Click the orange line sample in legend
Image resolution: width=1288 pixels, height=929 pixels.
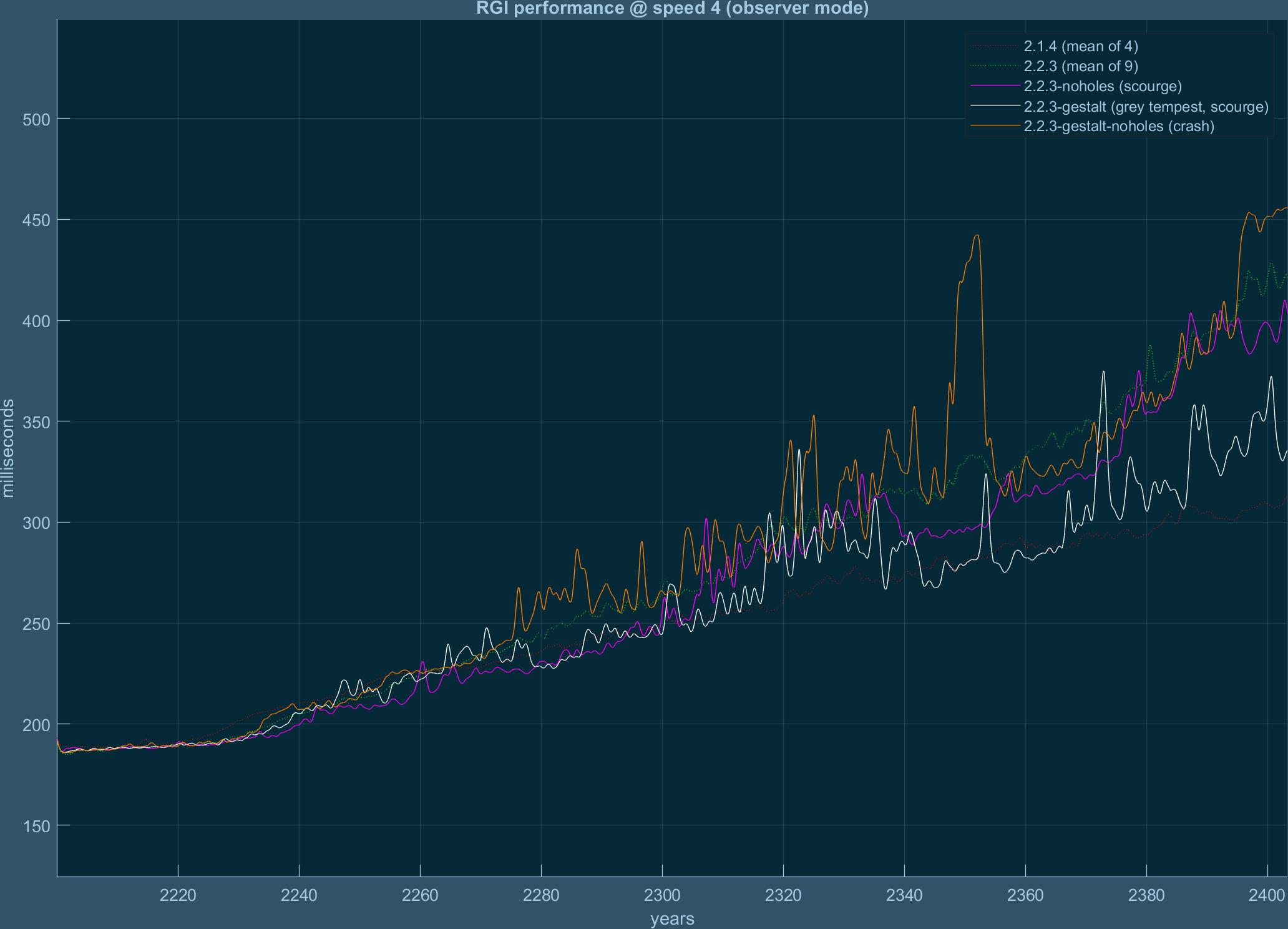995,126
